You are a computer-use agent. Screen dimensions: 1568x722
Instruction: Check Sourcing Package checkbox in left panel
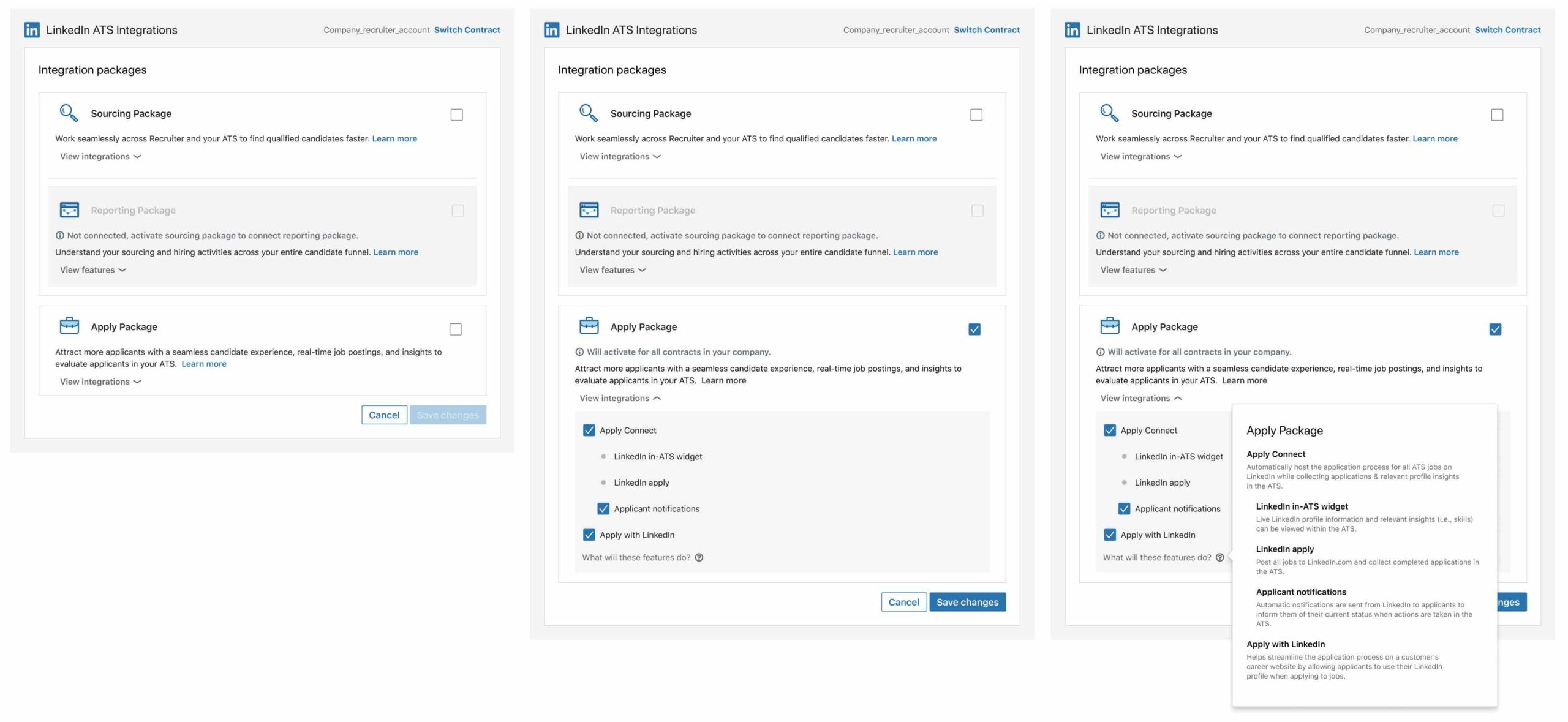(456, 115)
